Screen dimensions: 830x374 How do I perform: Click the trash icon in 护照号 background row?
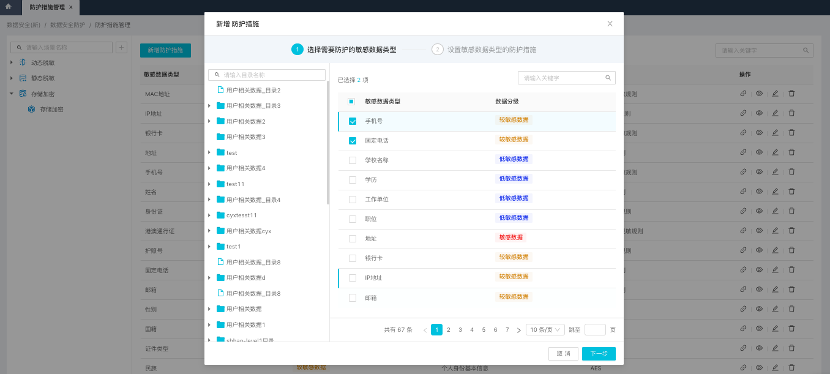point(792,250)
